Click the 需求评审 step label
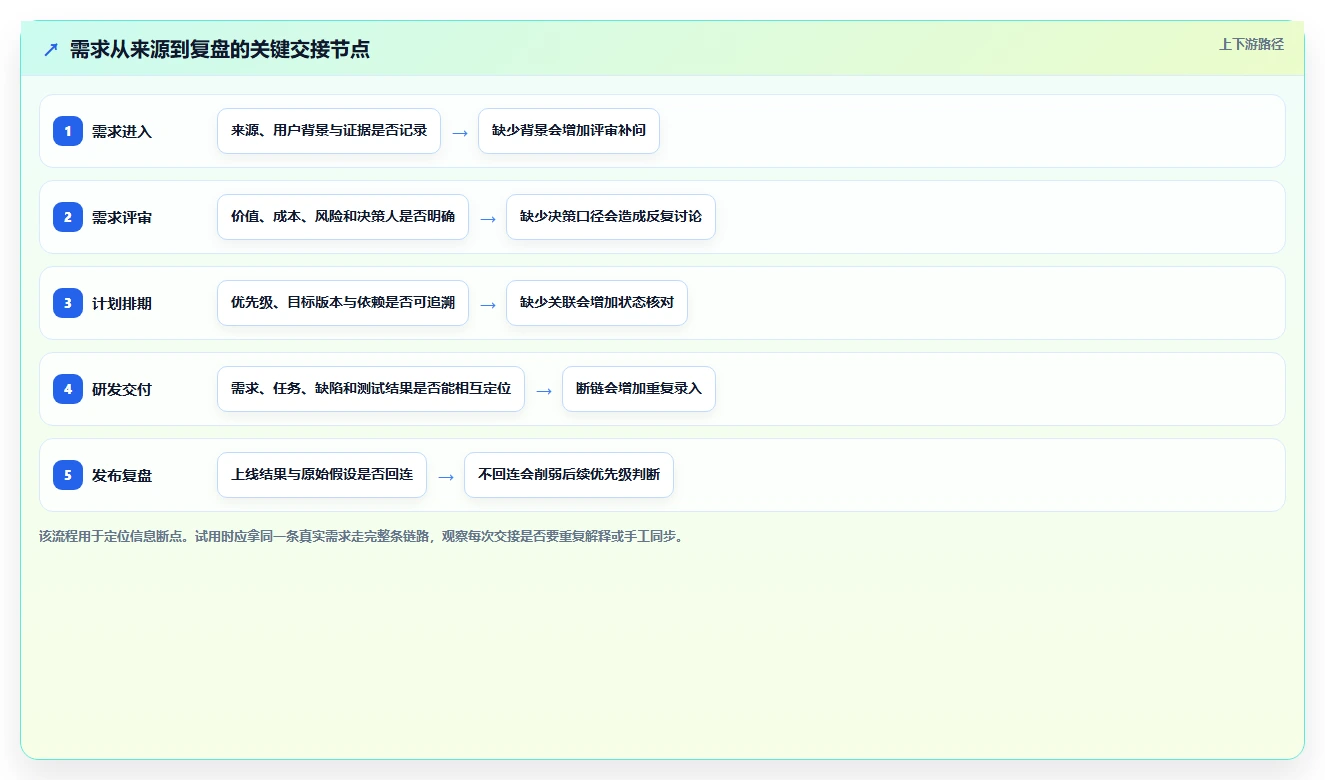The height and width of the screenshot is (780, 1325). pos(122,217)
